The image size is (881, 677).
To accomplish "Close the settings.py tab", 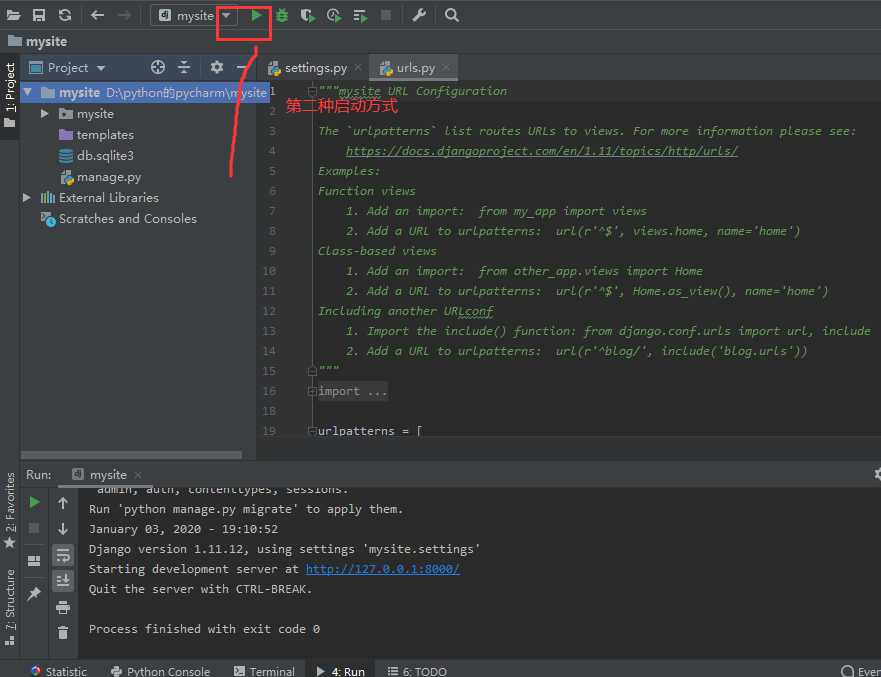I will 358,67.
